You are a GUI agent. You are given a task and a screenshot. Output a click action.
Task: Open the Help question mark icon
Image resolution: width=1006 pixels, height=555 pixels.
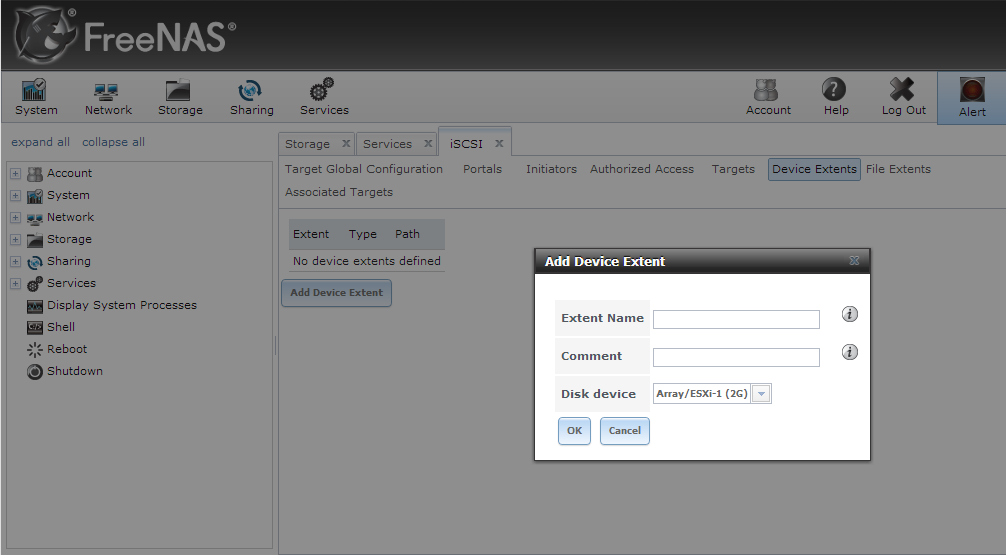click(834, 89)
